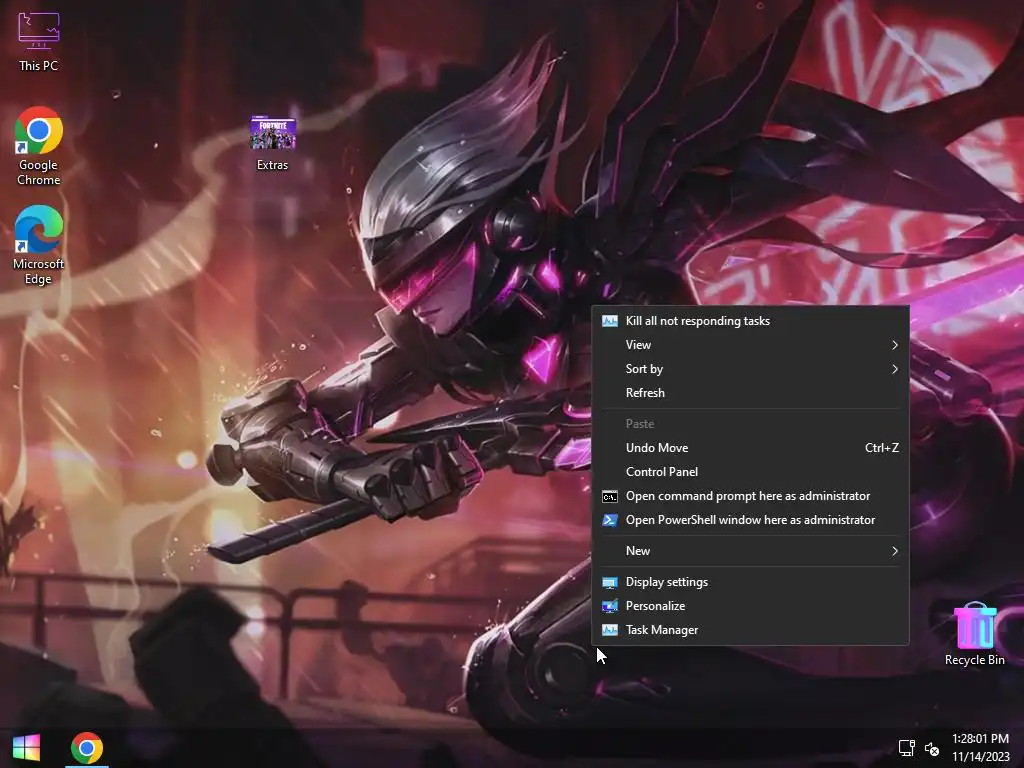Open the This PC desktop icon
This screenshot has width=1024, height=768.
tap(39, 41)
